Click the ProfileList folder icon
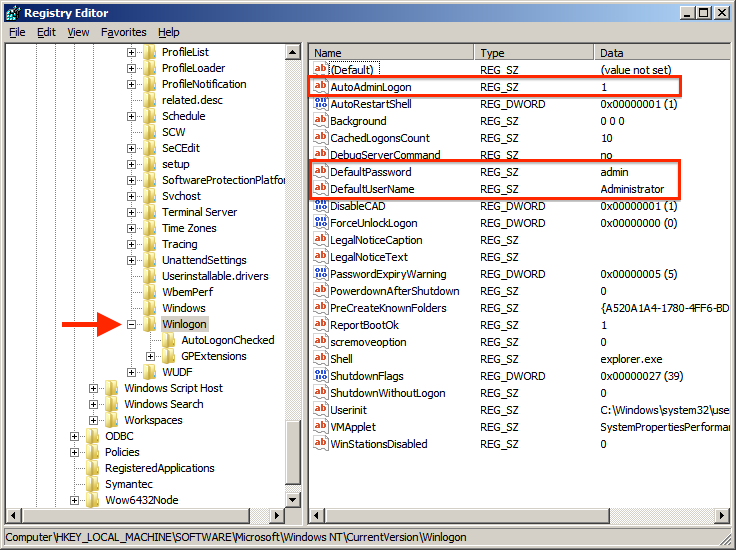 point(149,52)
